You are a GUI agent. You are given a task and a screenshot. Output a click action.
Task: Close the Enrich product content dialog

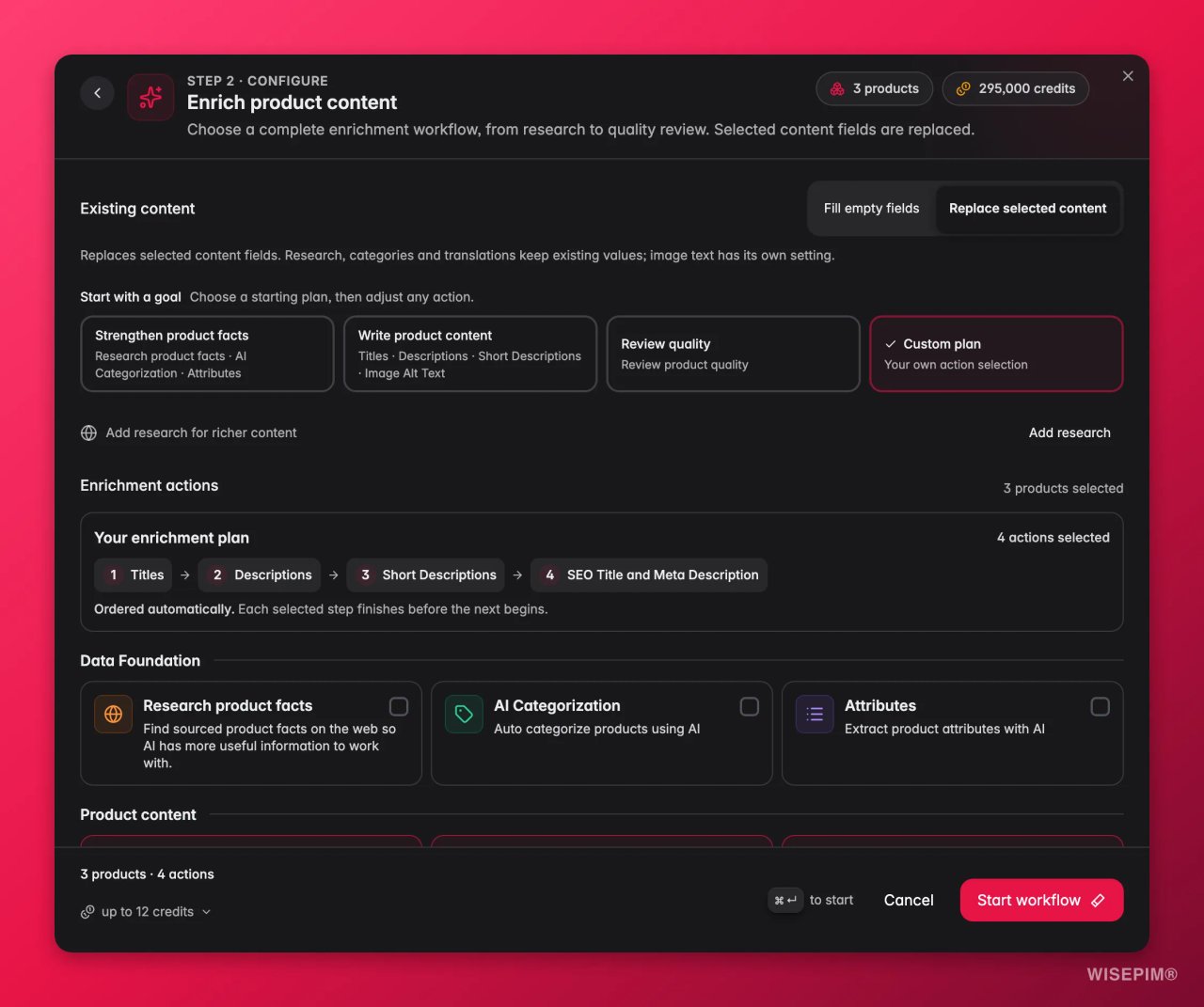coord(1128,76)
